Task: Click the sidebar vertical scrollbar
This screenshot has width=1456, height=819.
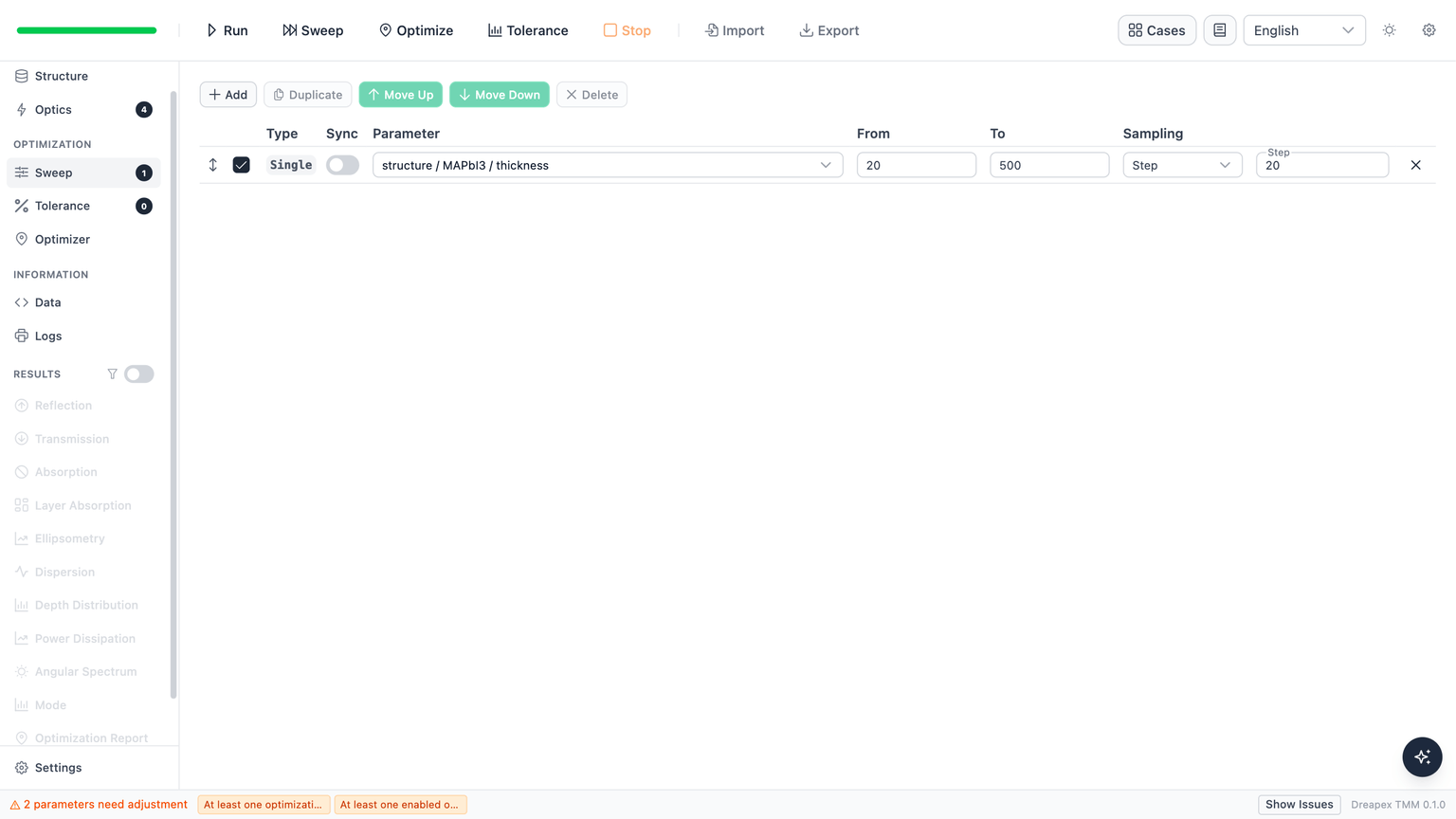Action: (x=173, y=395)
